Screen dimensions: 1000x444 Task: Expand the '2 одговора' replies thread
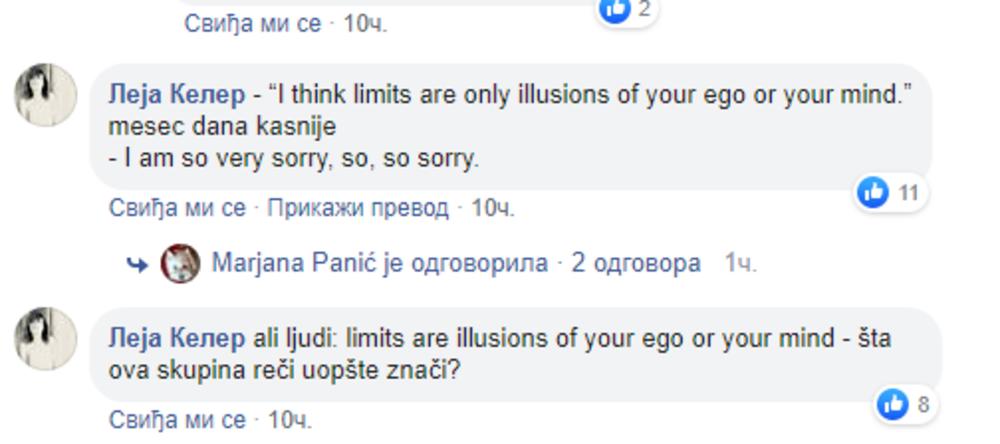tap(636, 264)
